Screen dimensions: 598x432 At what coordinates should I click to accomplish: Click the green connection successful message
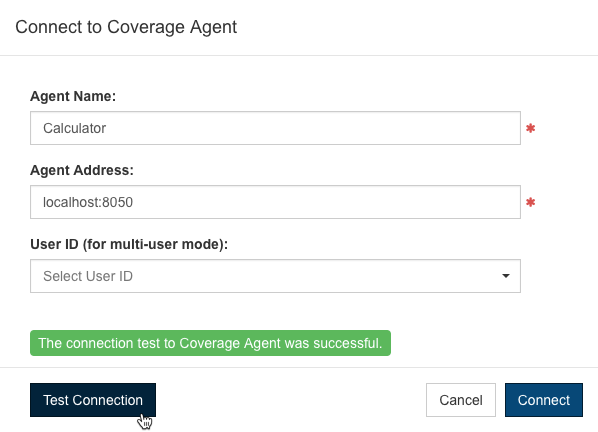(x=211, y=343)
